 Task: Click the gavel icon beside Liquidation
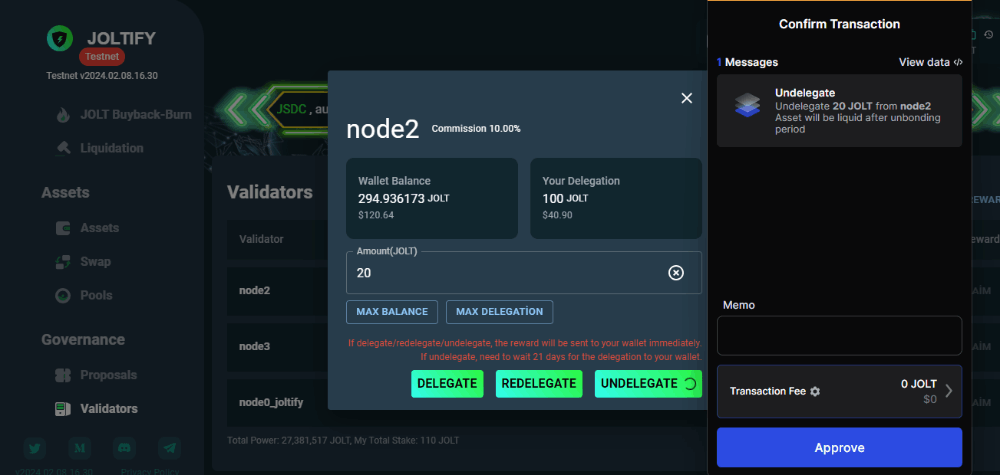pyautogui.click(x=62, y=148)
